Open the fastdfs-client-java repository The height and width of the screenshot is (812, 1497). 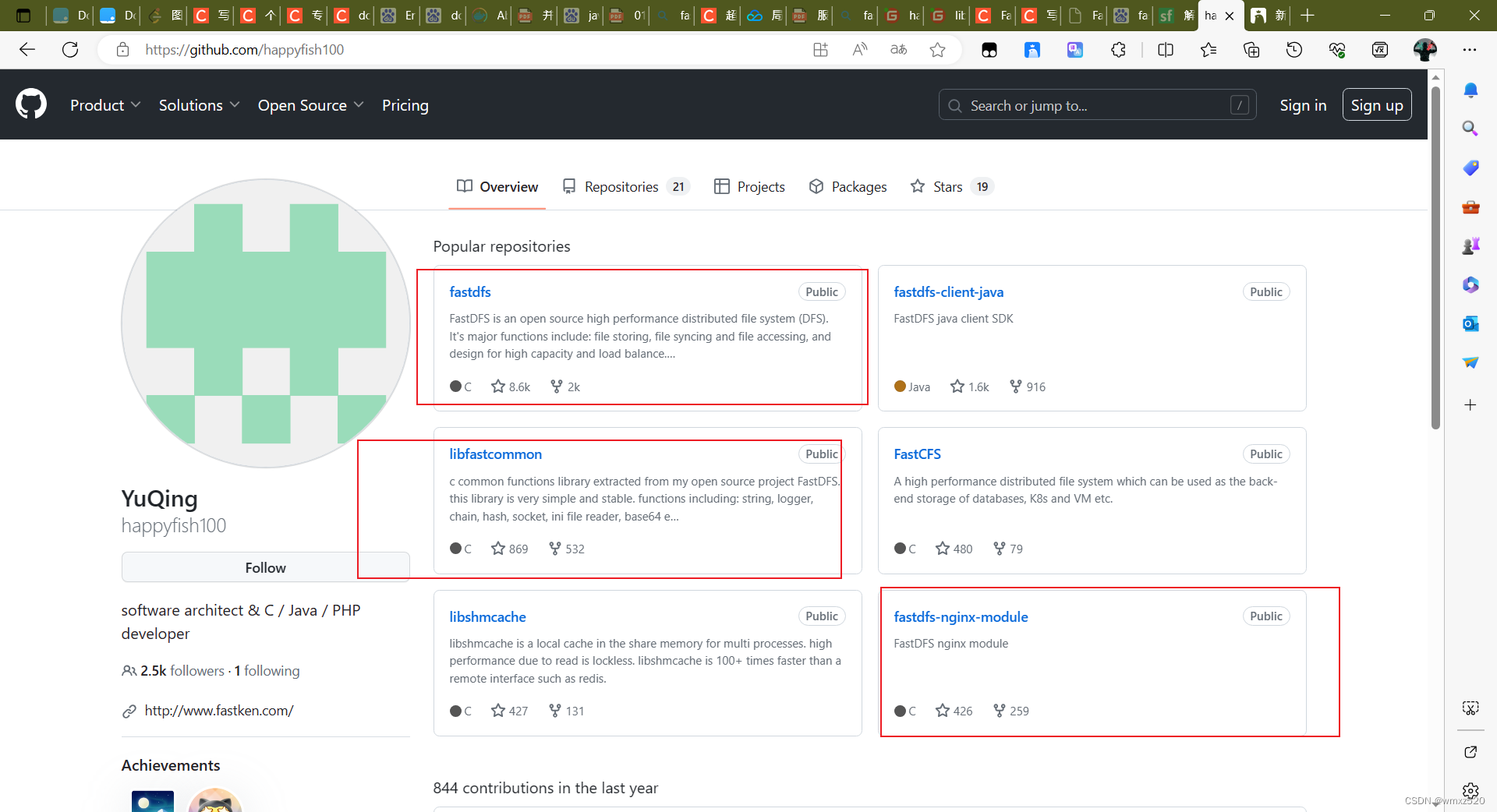pos(949,291)
